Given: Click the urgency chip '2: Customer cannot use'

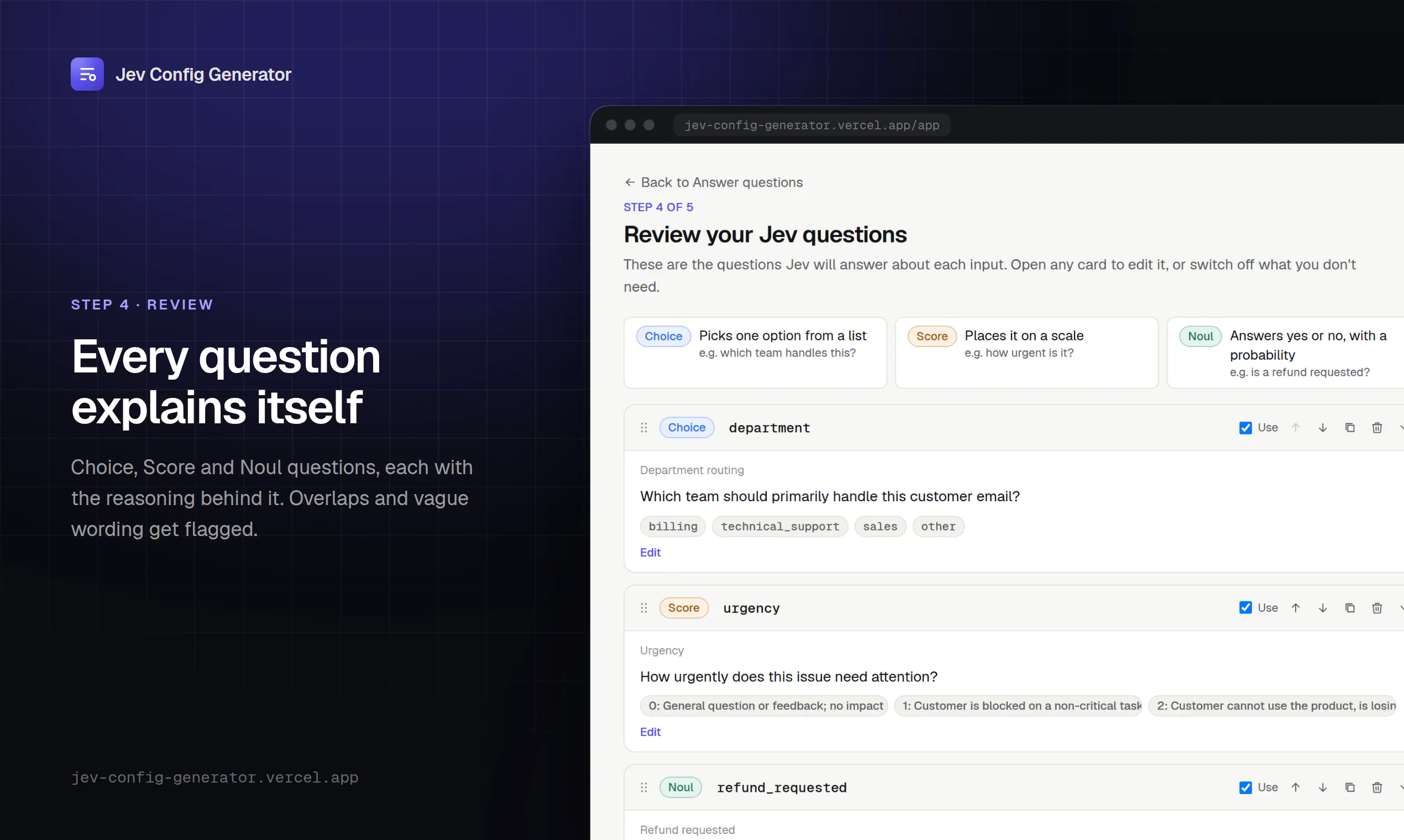Looking at the screenshot, I should pyautogui.click(x=1272, y=706).
